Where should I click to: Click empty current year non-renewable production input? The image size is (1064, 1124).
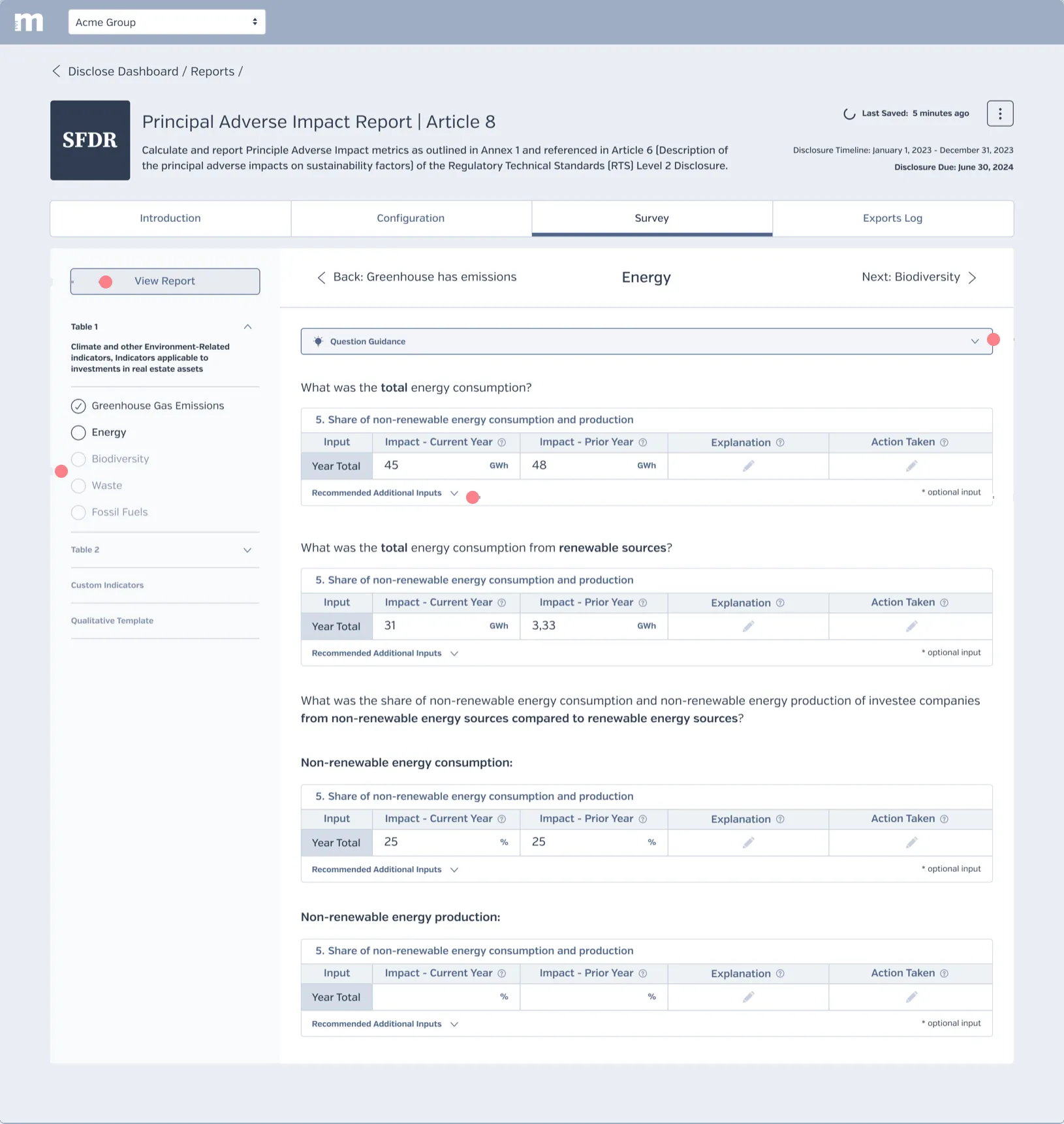click(446, 997)
